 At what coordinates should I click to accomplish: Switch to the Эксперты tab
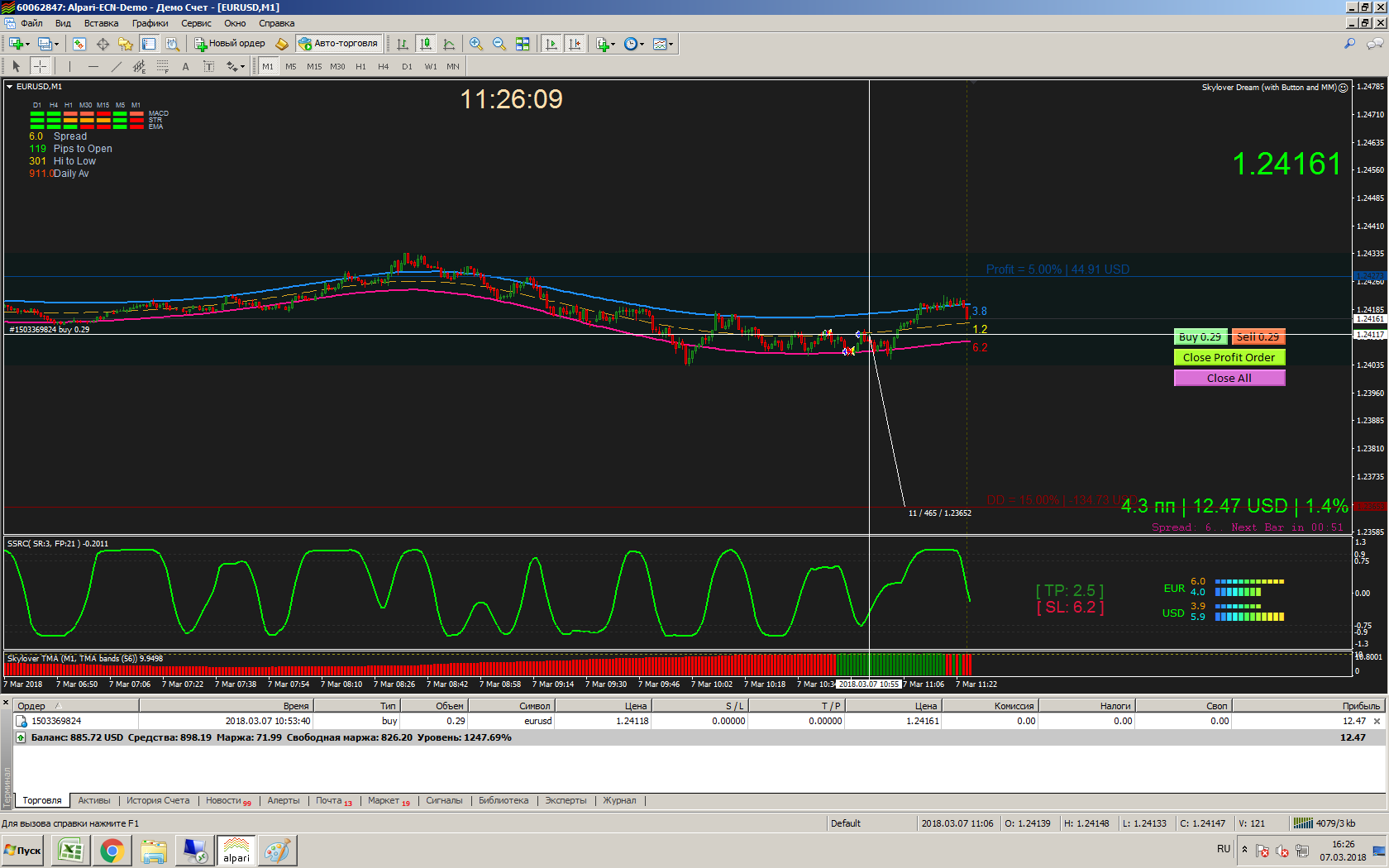(566, 800)
